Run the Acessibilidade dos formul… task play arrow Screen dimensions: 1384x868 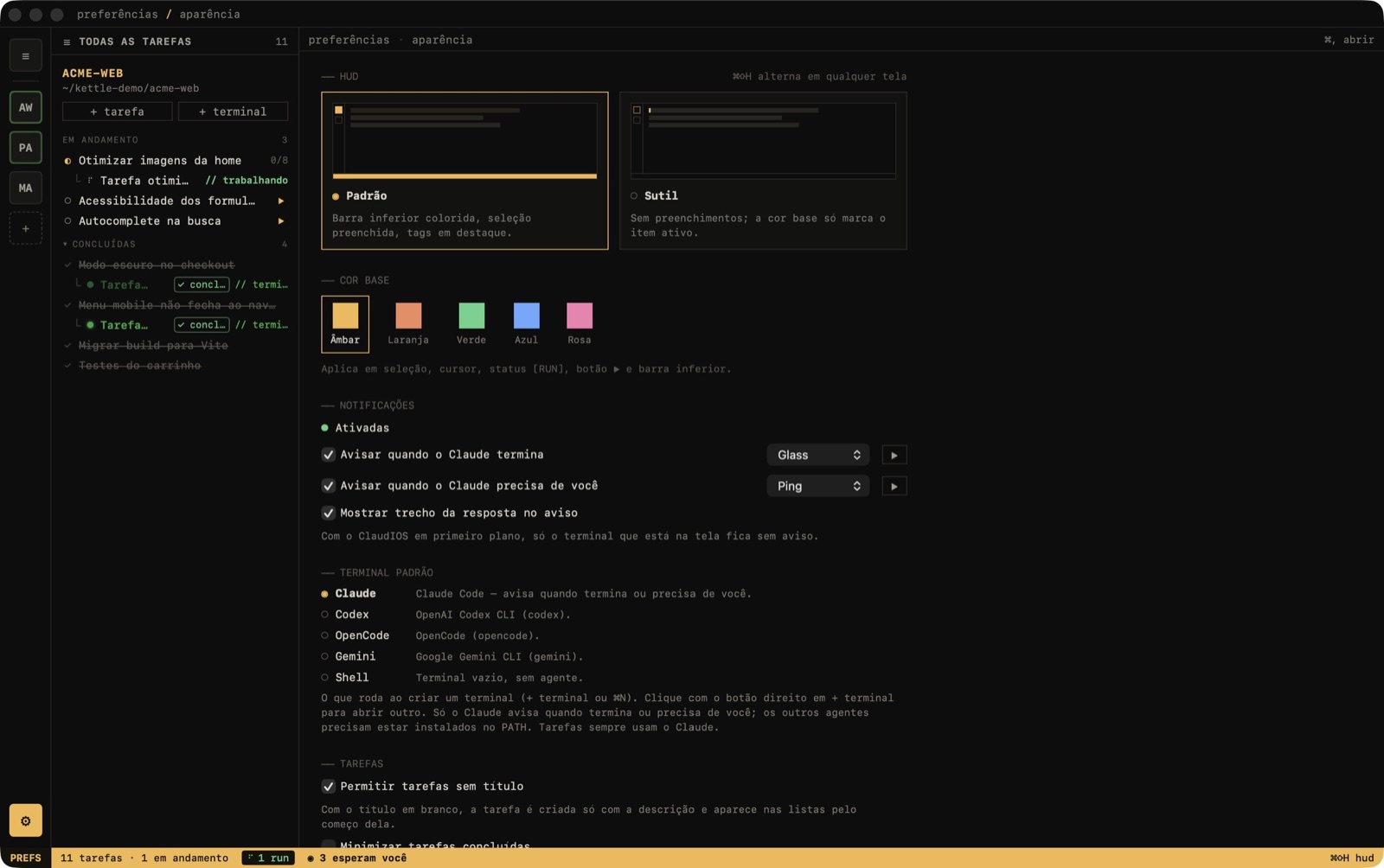(x=281, y=201)
